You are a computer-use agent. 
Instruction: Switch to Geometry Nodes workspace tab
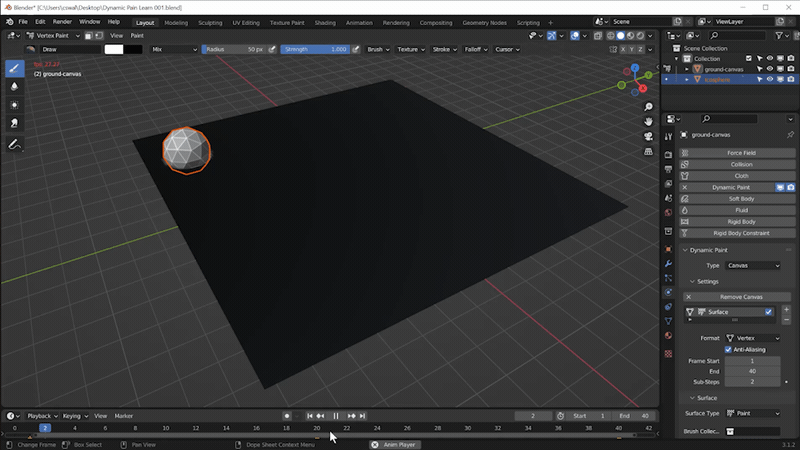[485, 22]
